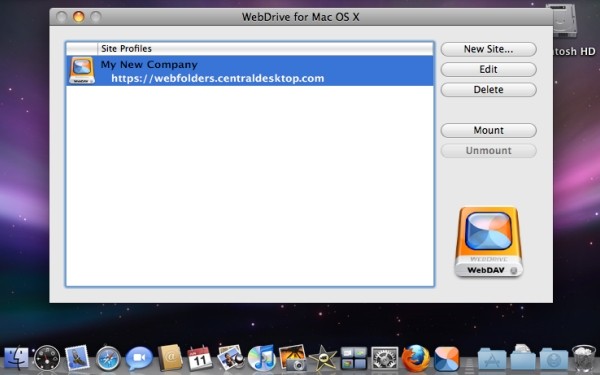The image size is (600, 375).
Task: Open iCal calendar showing 11
Action: click(x=200, y=358)
